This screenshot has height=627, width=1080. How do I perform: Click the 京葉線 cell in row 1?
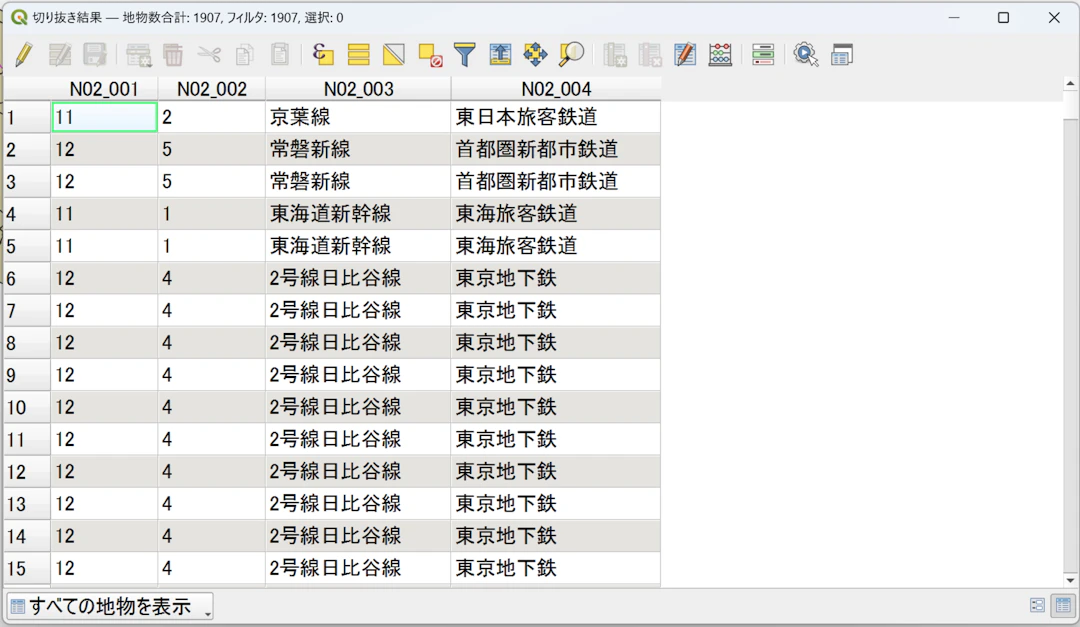coord(358,117)
